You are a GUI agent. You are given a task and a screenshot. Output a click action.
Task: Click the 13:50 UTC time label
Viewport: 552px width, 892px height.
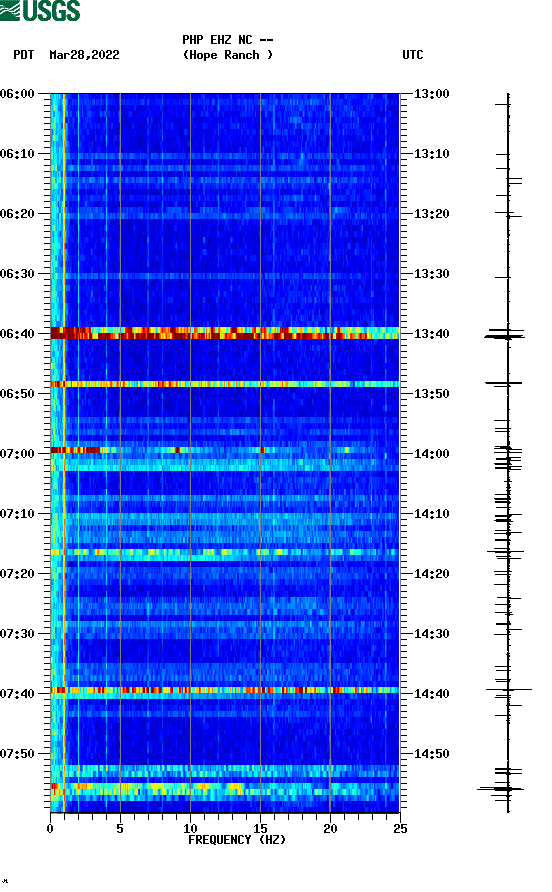(x=431, y=394)
